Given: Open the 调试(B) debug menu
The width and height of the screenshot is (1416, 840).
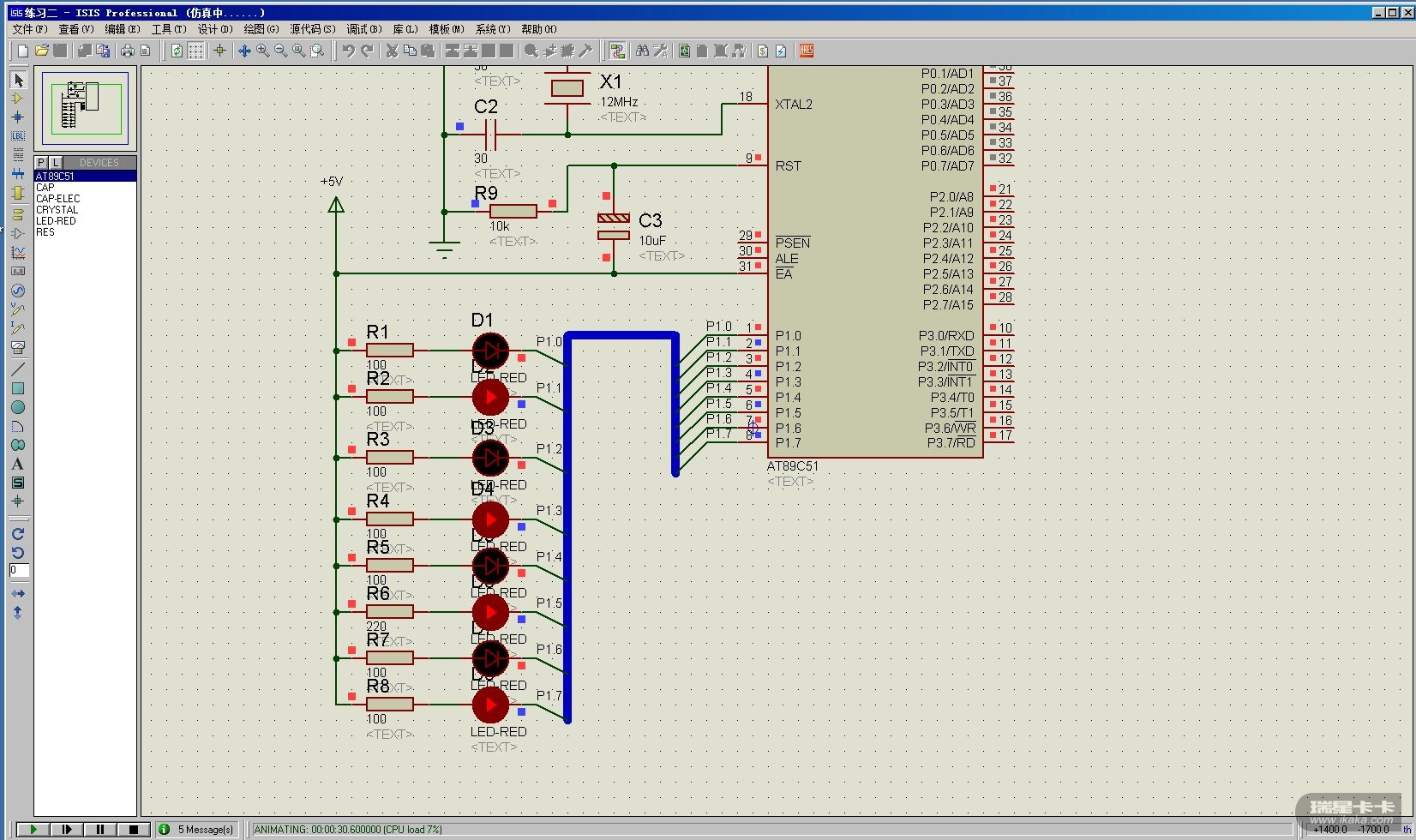Looking at the screenshot, I should click(363, 29).
